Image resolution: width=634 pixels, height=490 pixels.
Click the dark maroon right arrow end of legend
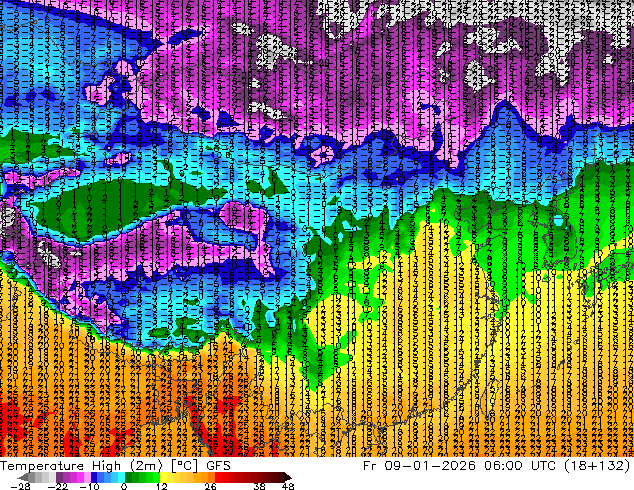pos(287,477)
